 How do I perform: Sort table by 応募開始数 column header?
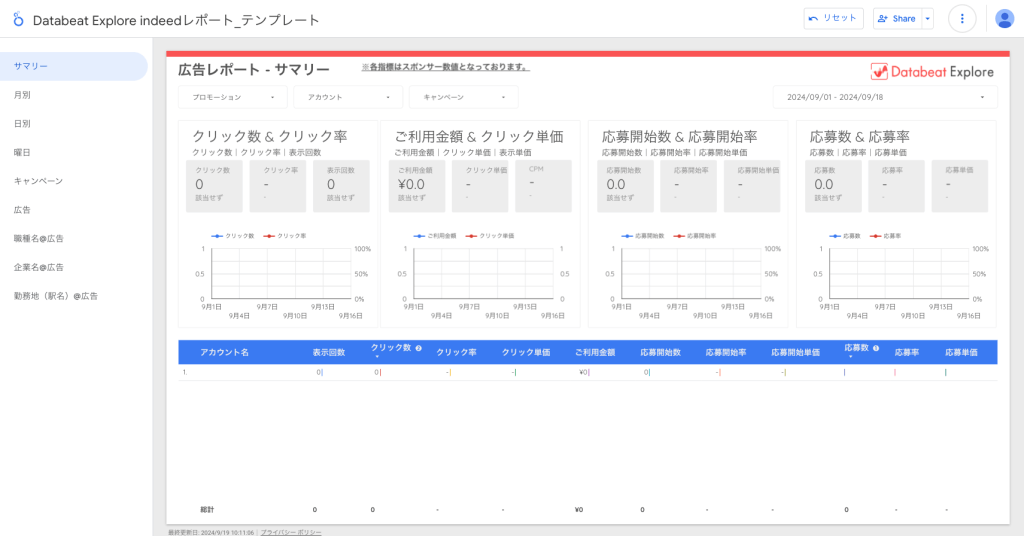660,353
